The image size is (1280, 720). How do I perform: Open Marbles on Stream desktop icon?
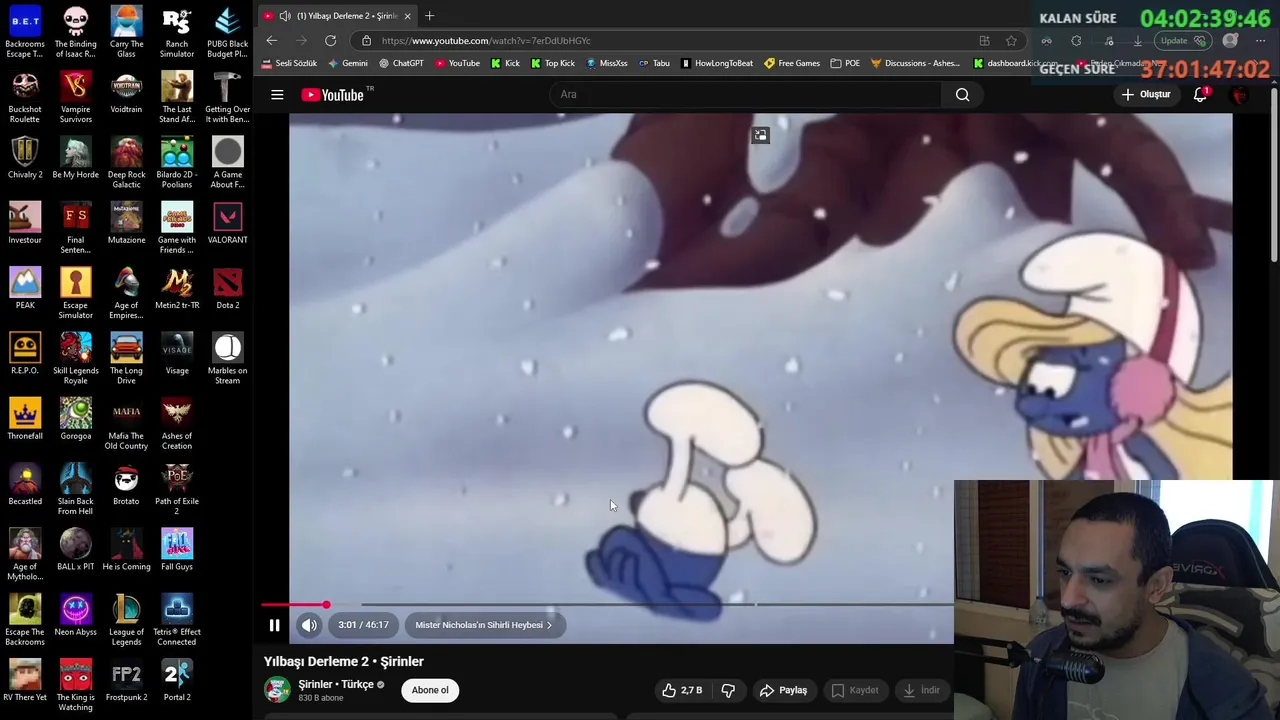tap(228, 358)
